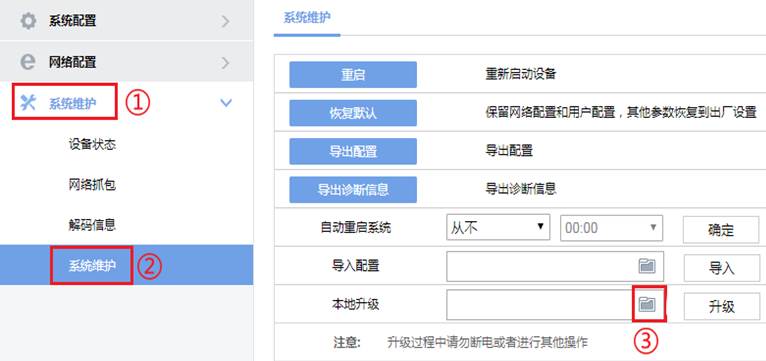Click the 升级 button
The height and width of the screenshot is (361, 766).
721,306
